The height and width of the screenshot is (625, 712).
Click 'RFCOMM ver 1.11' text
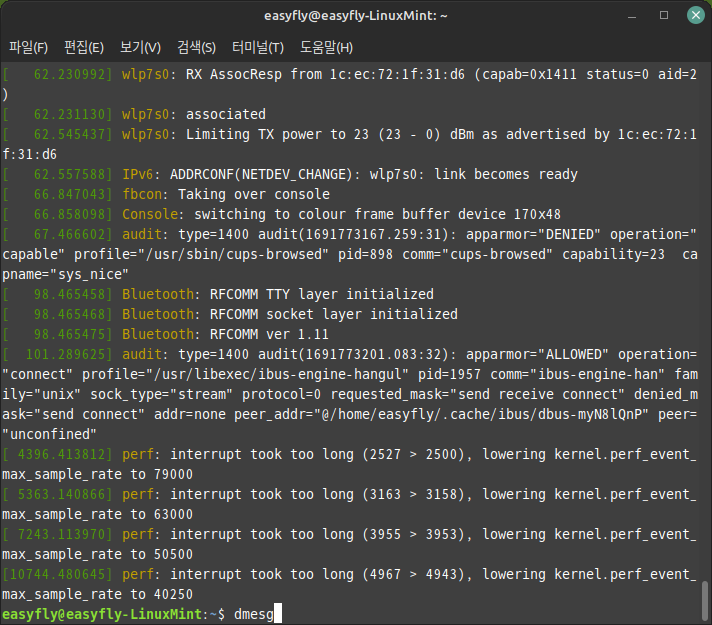pyautogui.click(x=269, y=334)
